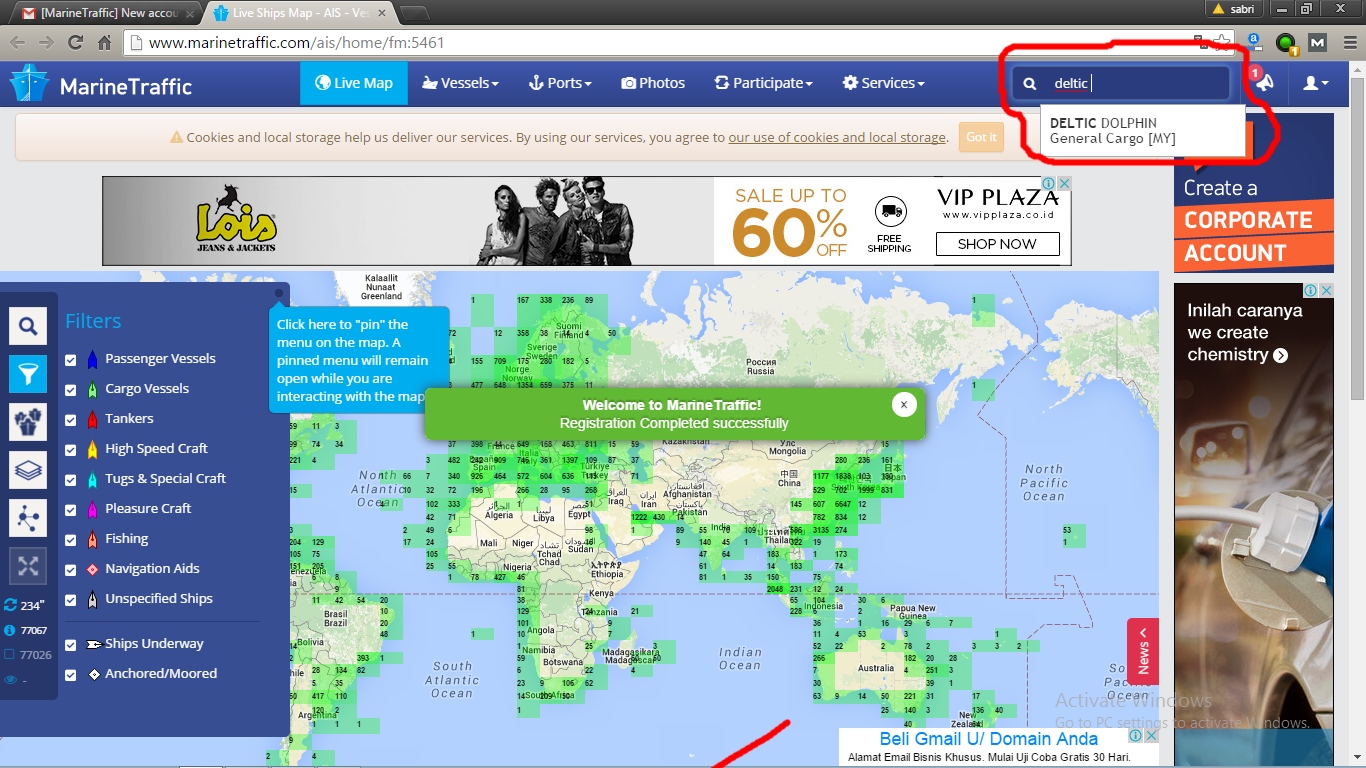Disable the Fishing filter checkbox
Image resolution: width=1366 pixels, height=768 pixels.
click(71, 540)
